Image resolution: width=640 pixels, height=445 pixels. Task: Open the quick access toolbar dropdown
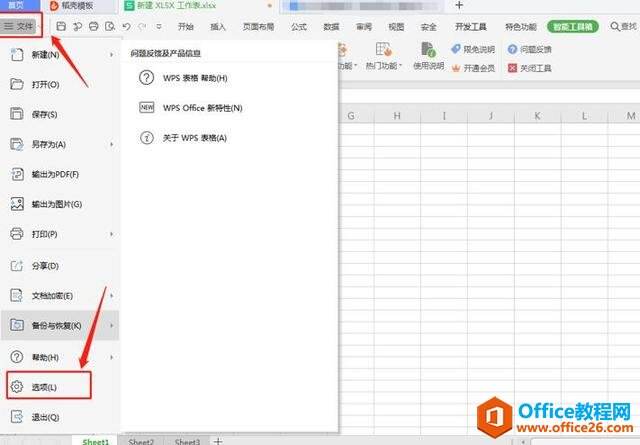(159, 27)
